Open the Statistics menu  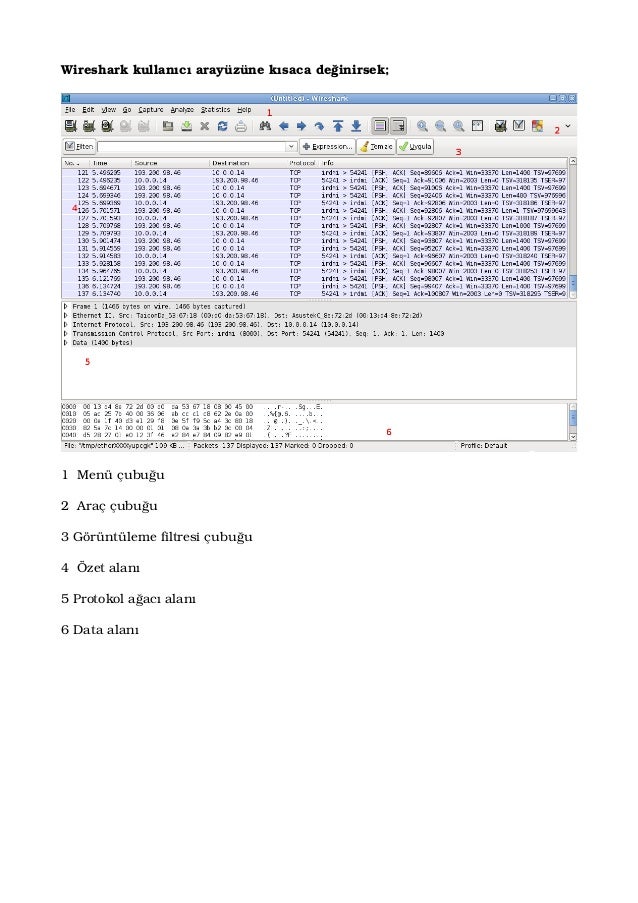tap(215, 109)
